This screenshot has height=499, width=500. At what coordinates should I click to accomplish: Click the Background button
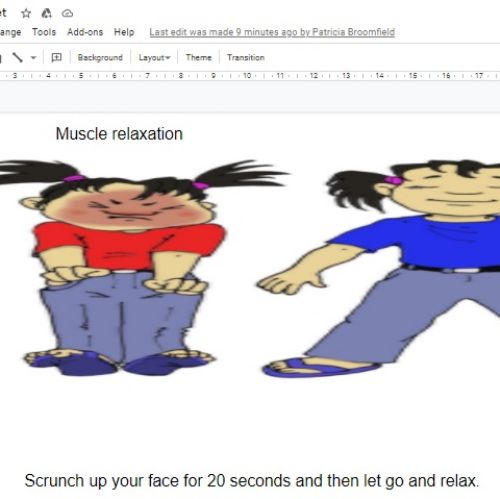tap(100, 58)
